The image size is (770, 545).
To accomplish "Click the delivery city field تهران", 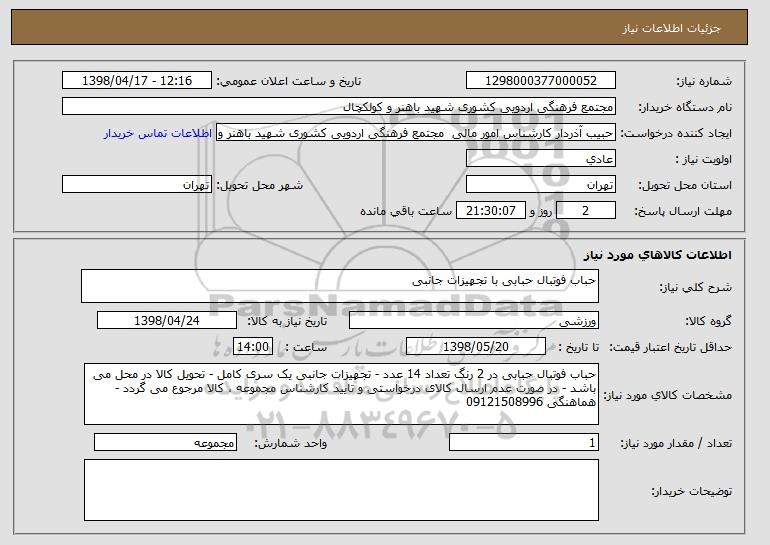I will (x=137, y=185).
